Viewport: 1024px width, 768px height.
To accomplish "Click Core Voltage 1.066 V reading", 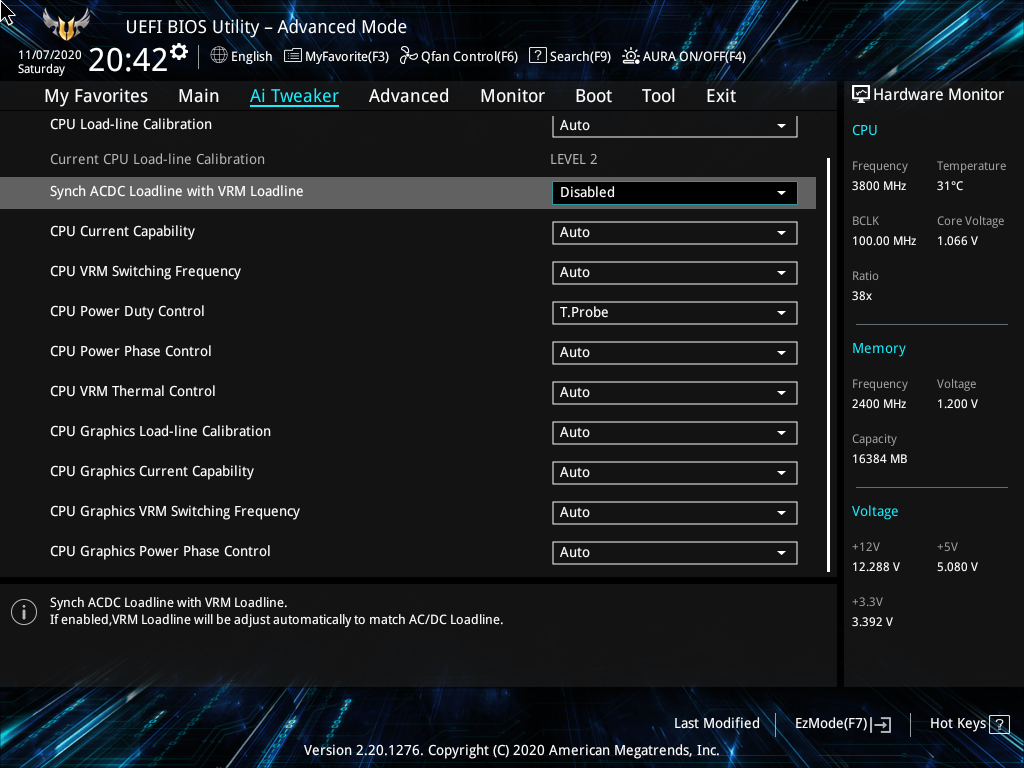I will click(x=957, y=241).
